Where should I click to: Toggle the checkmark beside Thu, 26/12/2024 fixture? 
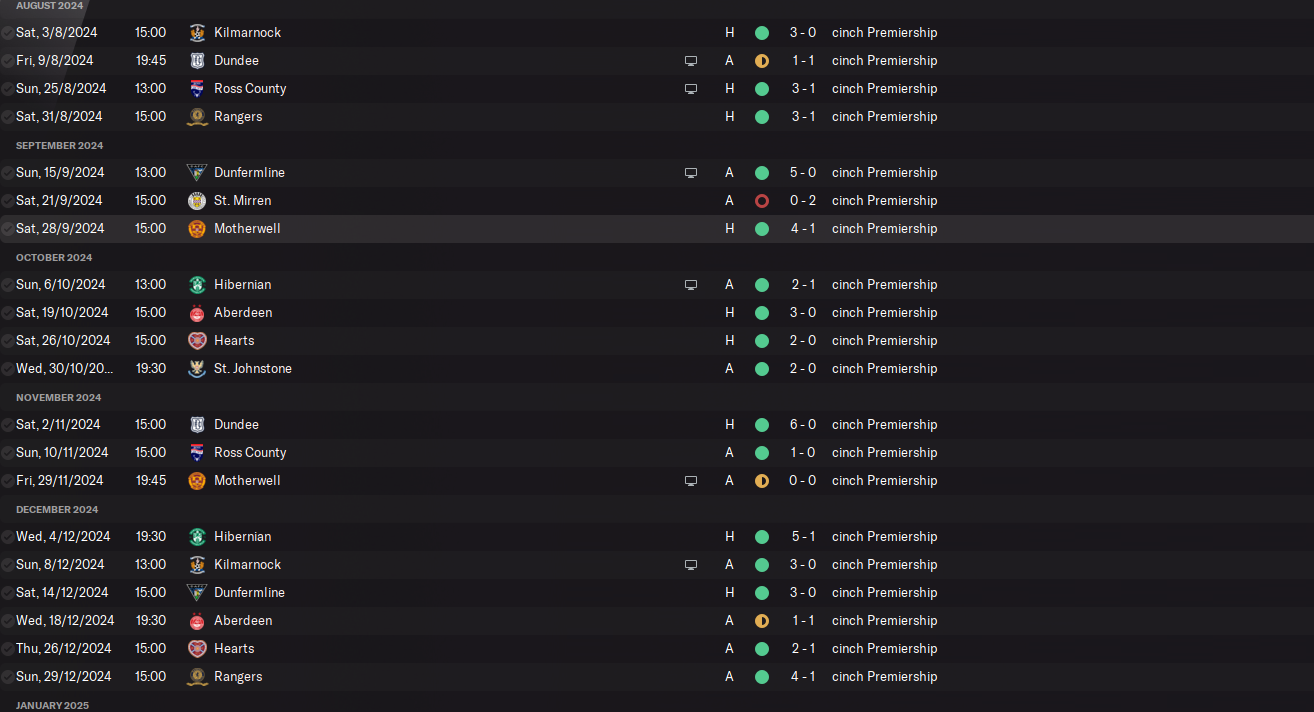8,649
